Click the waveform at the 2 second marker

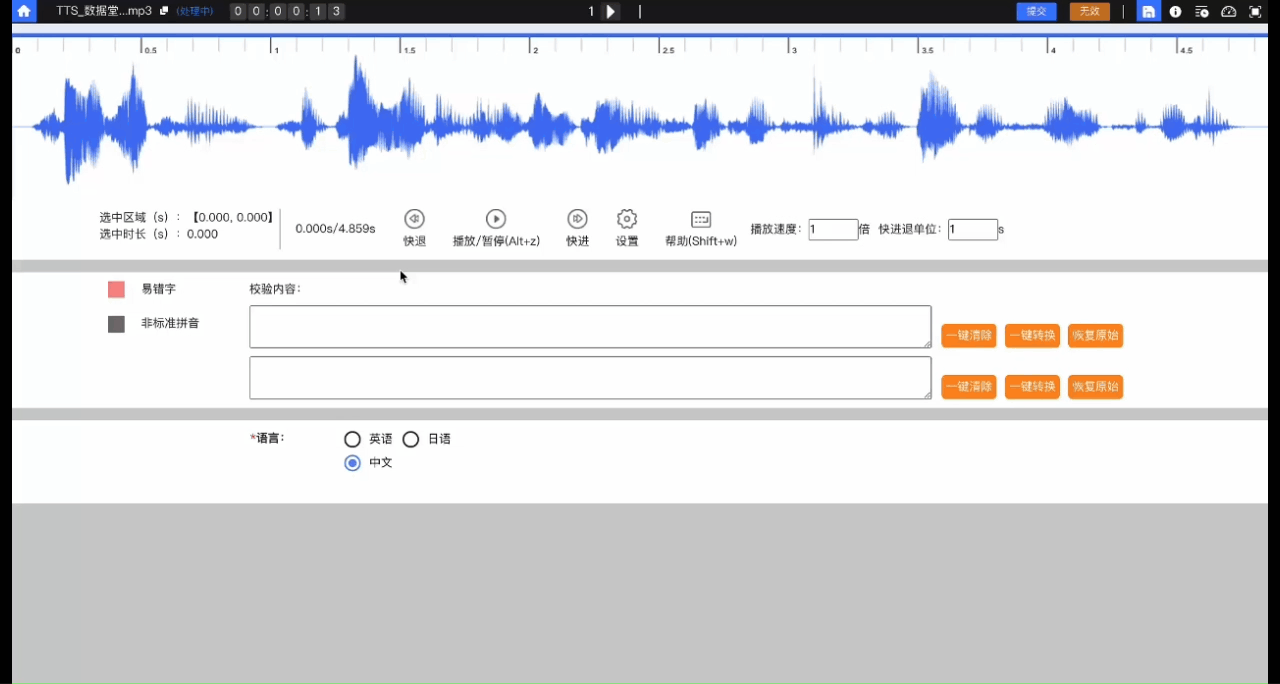pos(531,127)
